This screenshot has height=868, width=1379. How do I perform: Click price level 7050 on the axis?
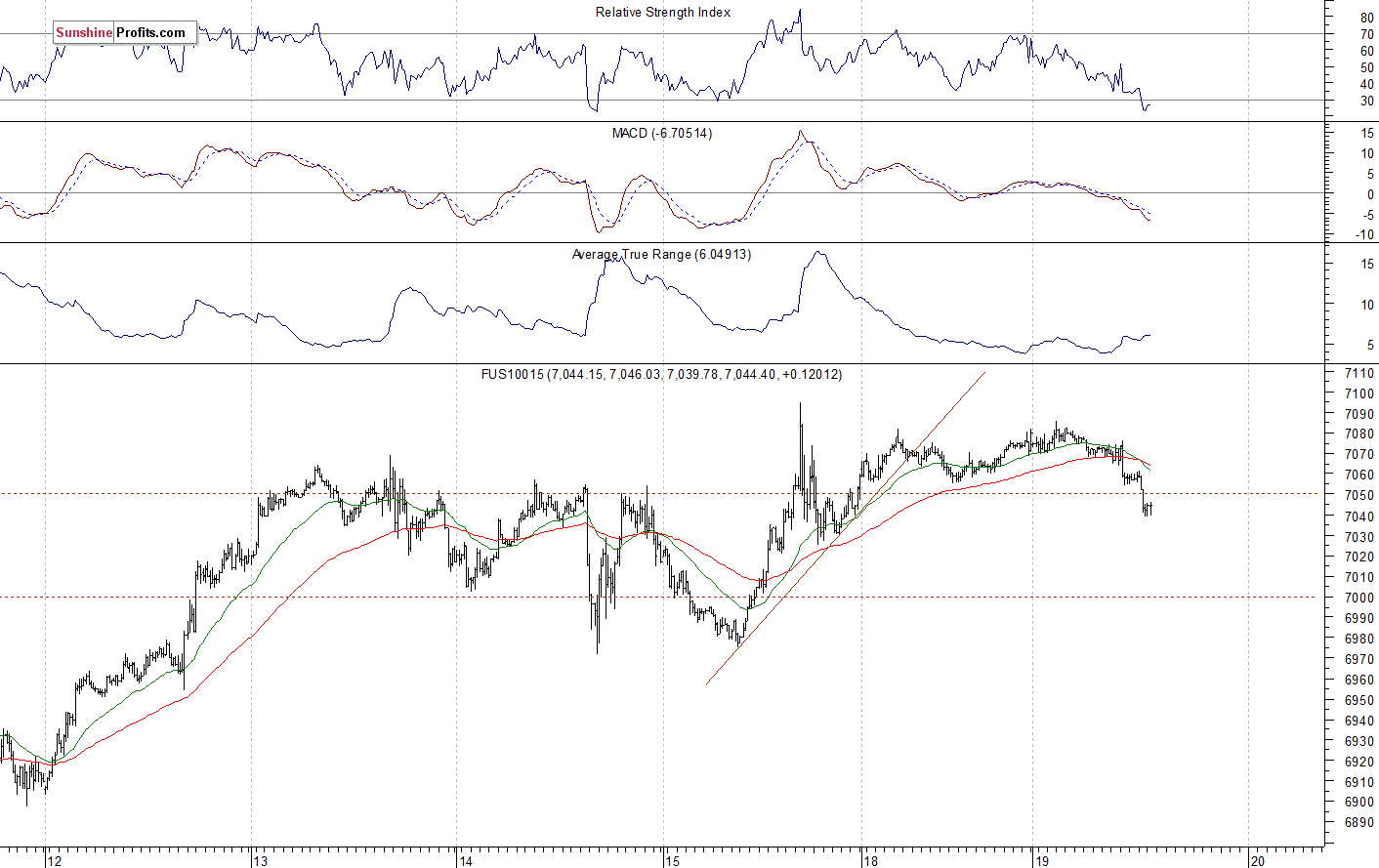pos(1359,496)
